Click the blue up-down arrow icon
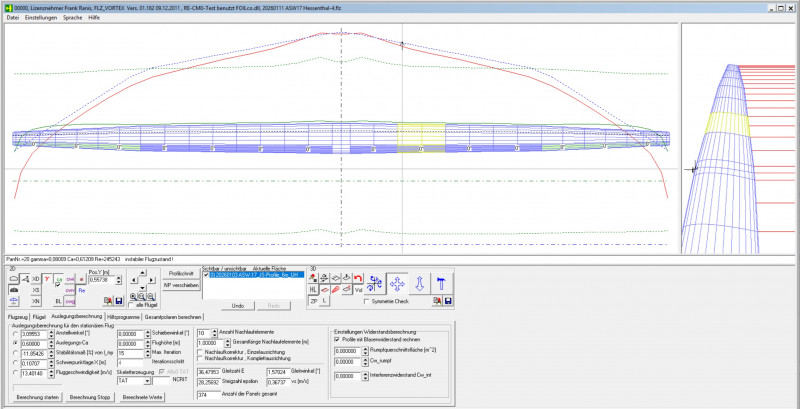 [419, 283]
